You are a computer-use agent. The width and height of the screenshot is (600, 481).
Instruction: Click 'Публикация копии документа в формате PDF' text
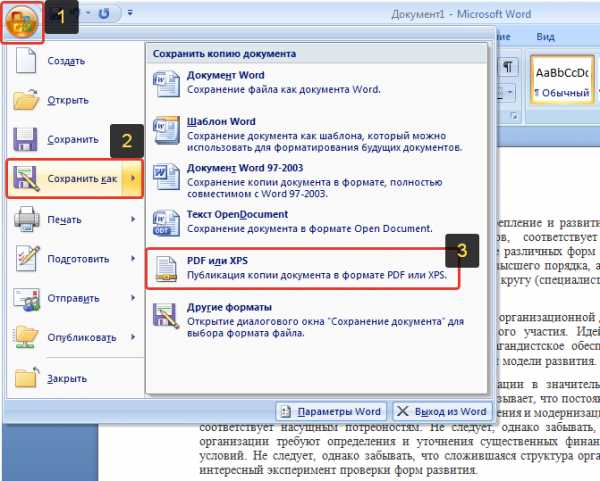coord(317,275)
